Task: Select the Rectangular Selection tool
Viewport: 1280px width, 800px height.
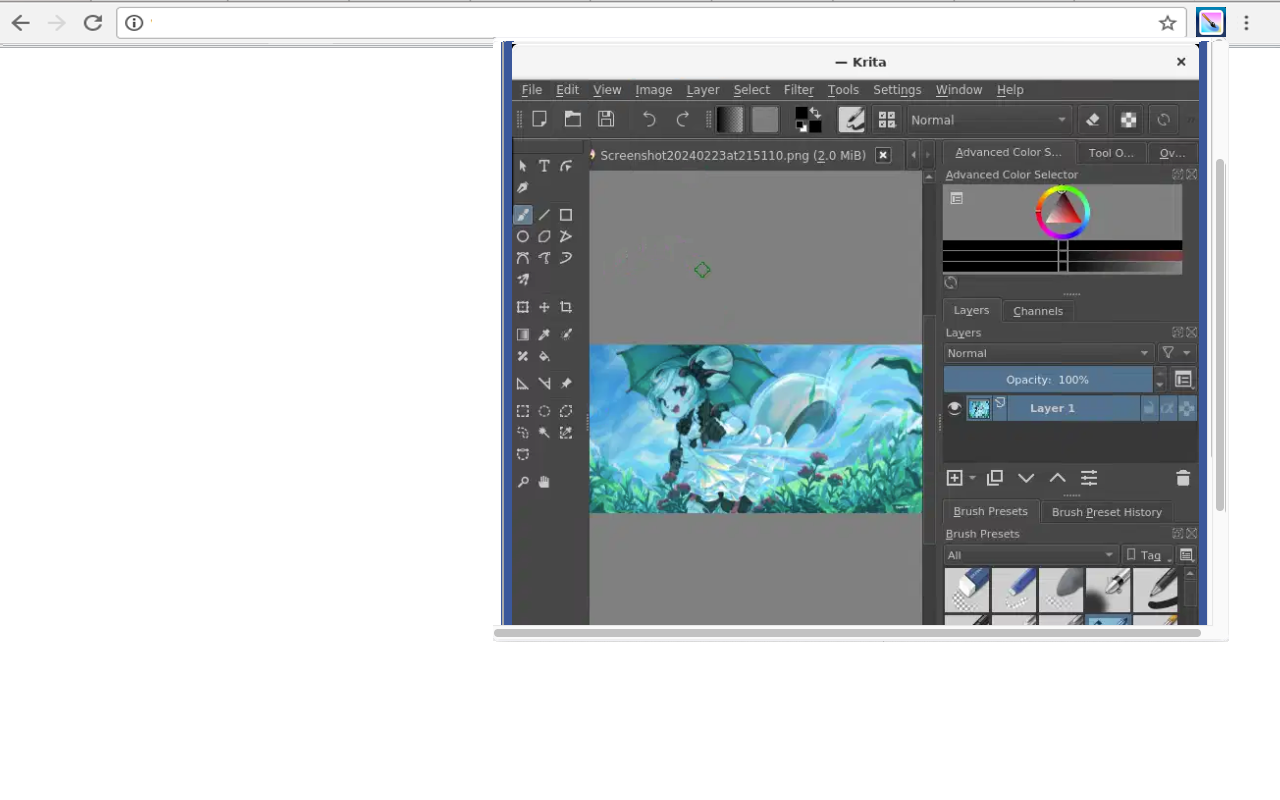Action: point(522,411)
